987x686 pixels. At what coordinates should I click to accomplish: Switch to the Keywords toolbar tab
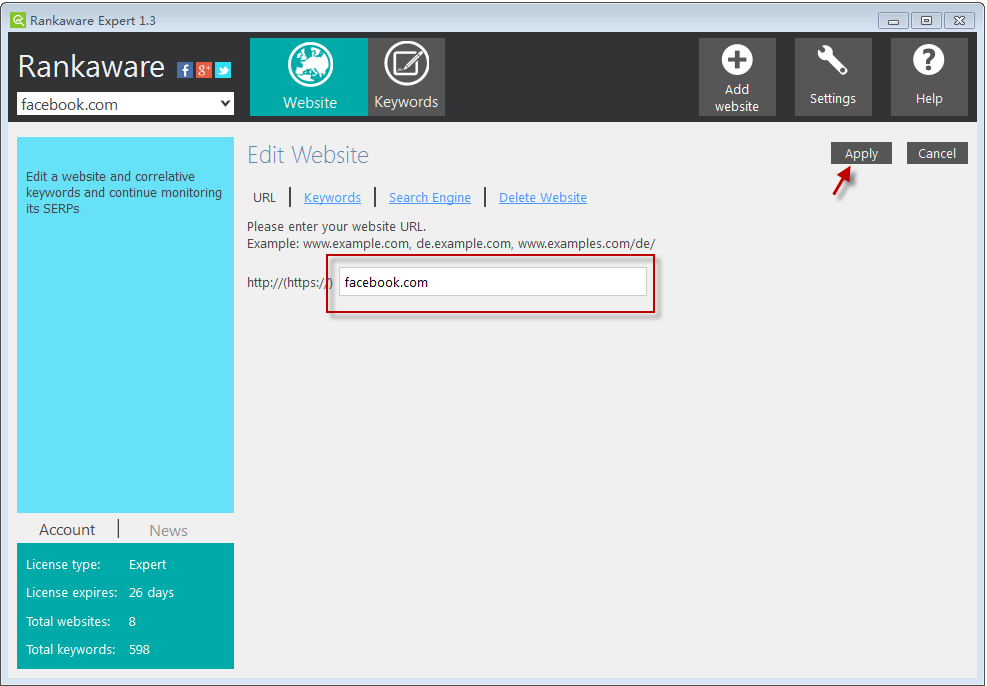[407, 77]
